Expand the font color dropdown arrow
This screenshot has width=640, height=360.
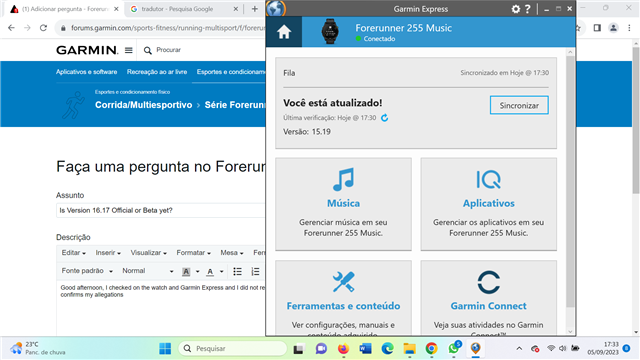coord(222,271)
